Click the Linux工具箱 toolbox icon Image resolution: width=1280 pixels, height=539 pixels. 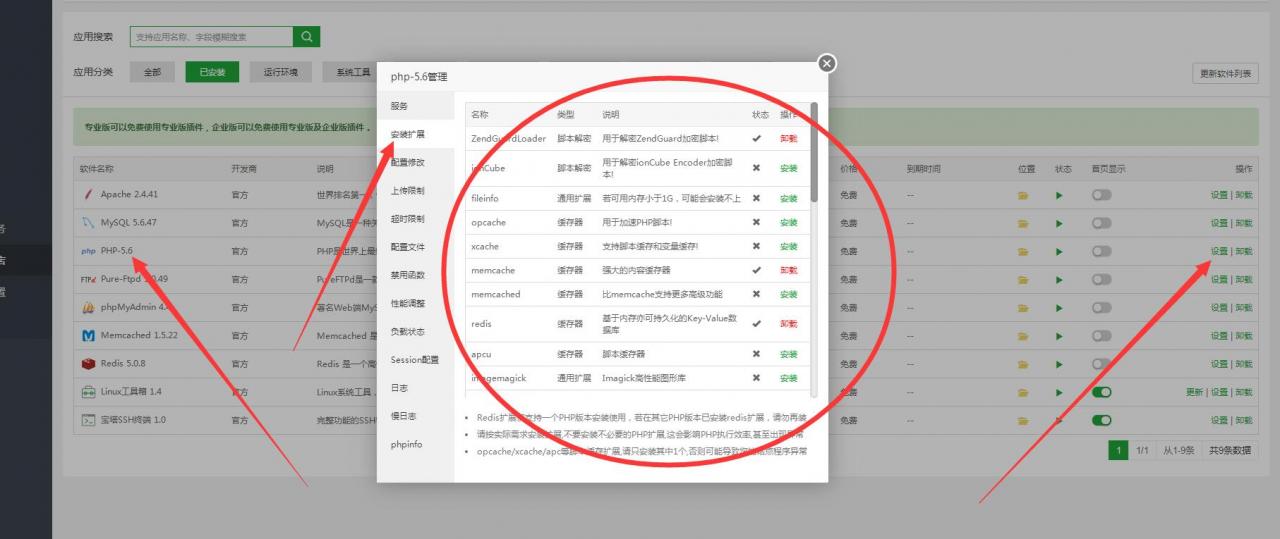coord(88,392)
